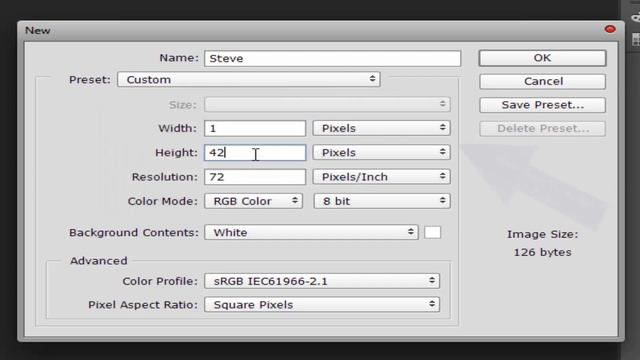Click the Width input field
The width and height of the screenshot is (640, 360).
(255, 128)
